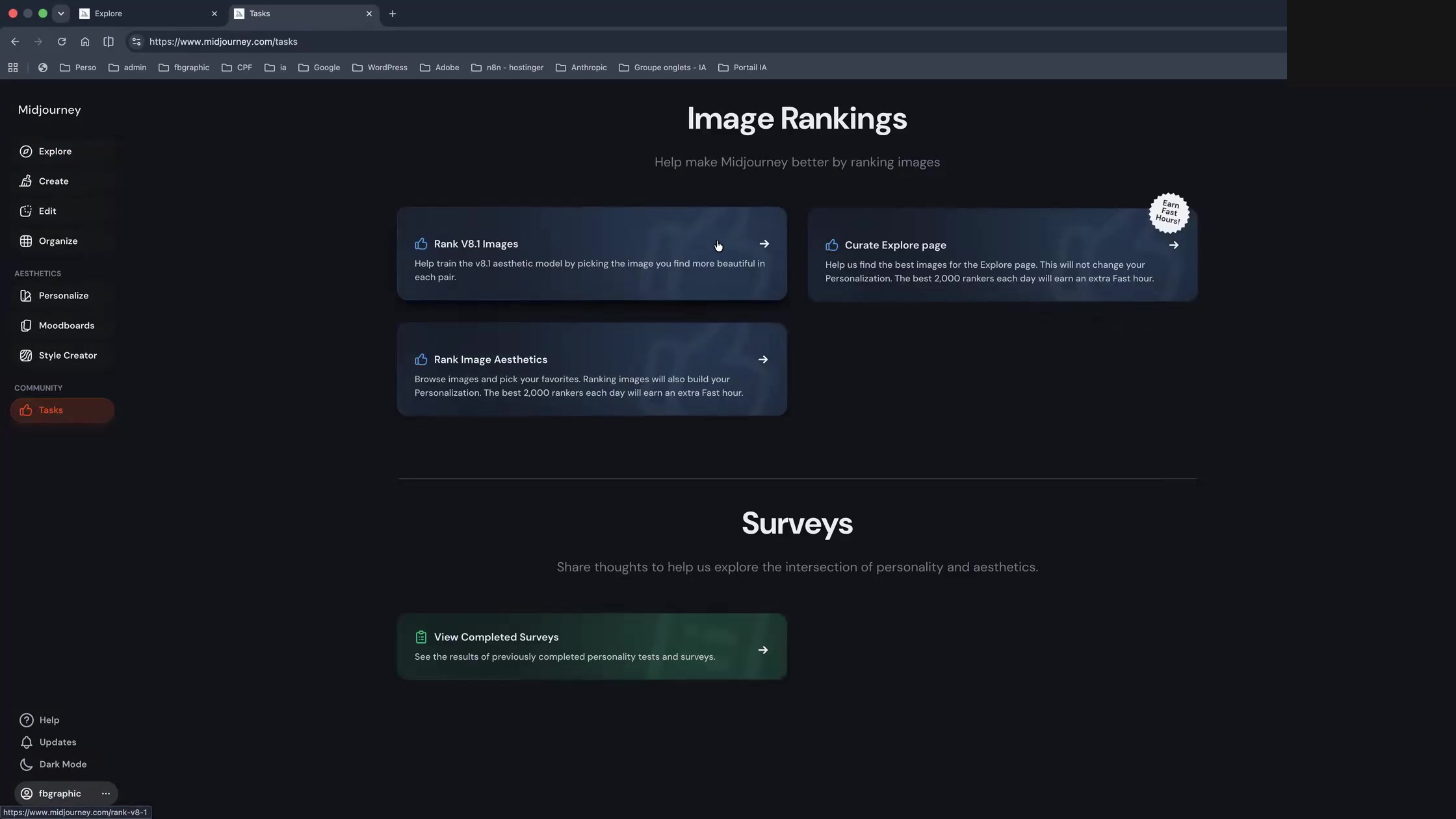Open the globe bookmark icon
The height and width of the screenshot is (819, 1456).
pos(42,68)
